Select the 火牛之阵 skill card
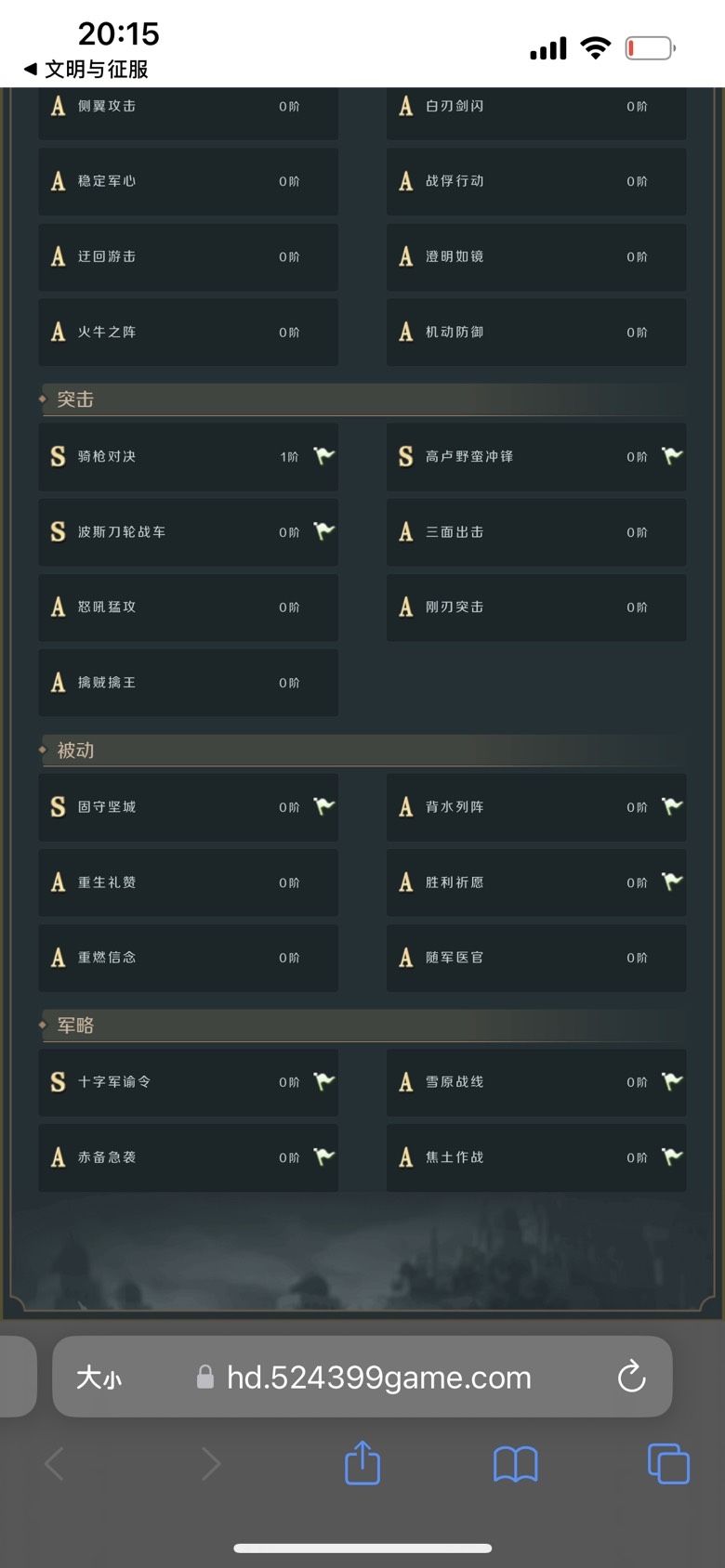 click(x=188, y=332)
